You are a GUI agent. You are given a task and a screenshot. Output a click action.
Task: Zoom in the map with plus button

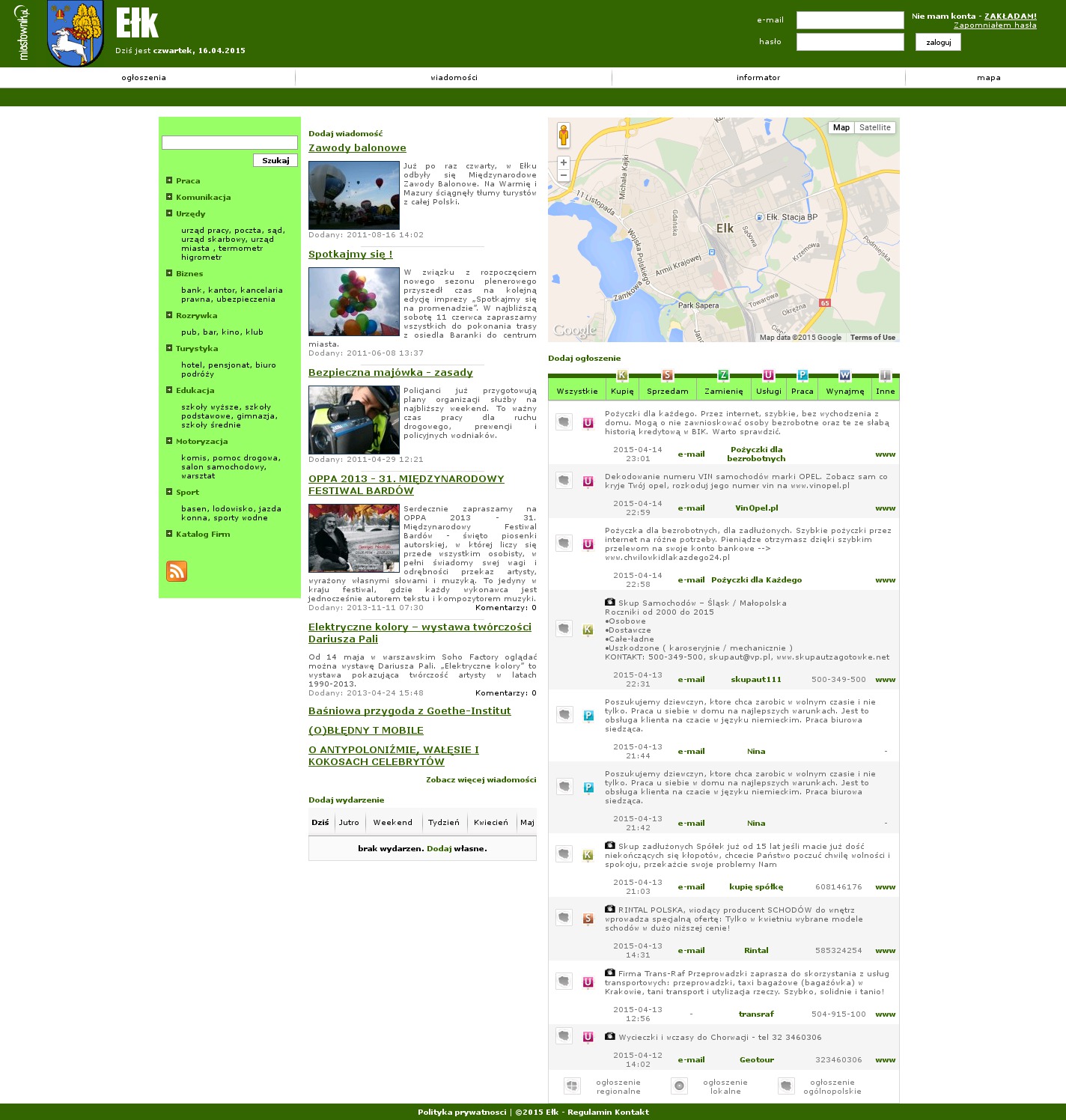(x=564, y=162)
